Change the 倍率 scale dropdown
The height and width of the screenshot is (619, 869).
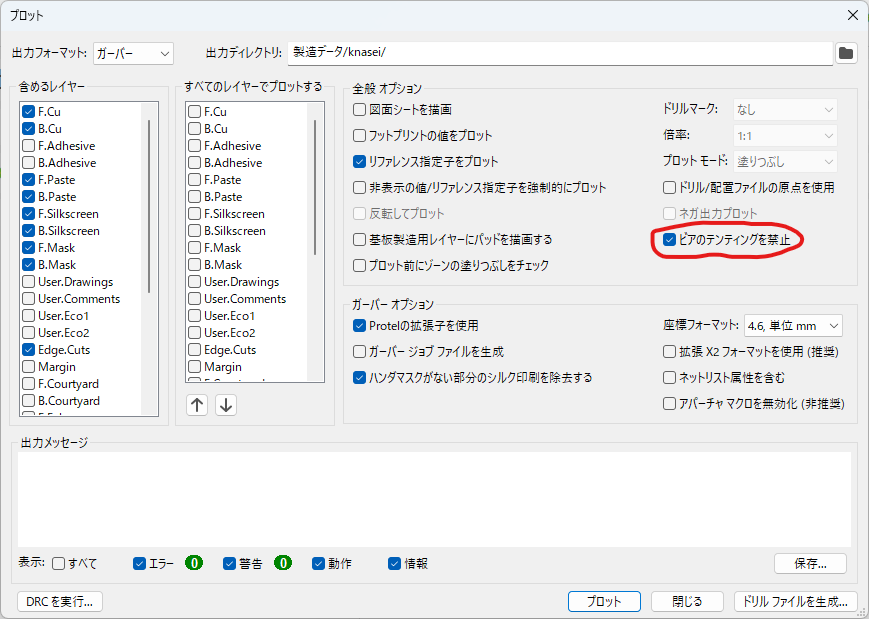[786, 135]
